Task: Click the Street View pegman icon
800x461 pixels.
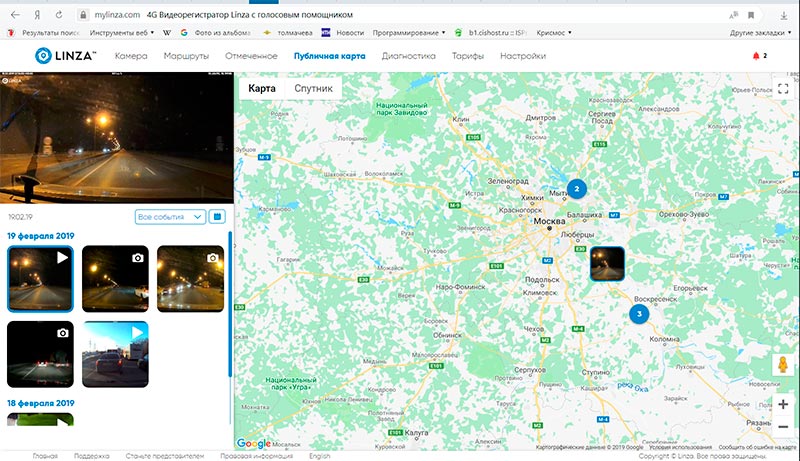Action: pos(783,365)
